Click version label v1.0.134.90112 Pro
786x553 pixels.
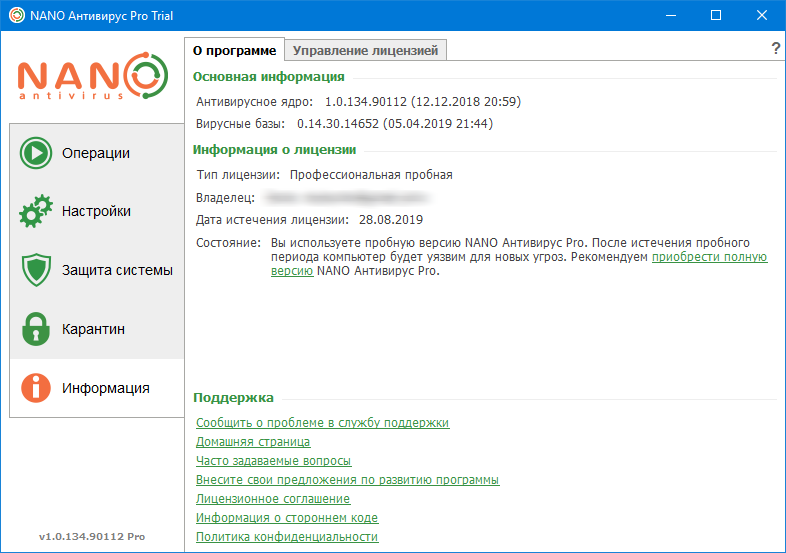point(92,536)
